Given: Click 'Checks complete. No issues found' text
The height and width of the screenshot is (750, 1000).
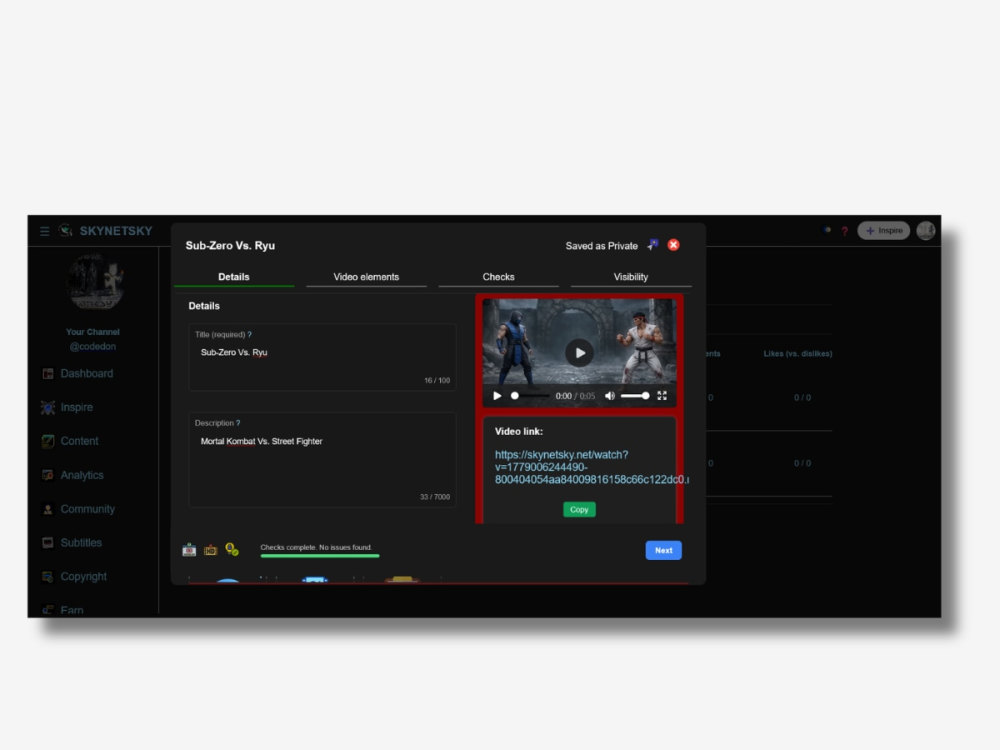Looking at the screenshot, I should (316, 547).
